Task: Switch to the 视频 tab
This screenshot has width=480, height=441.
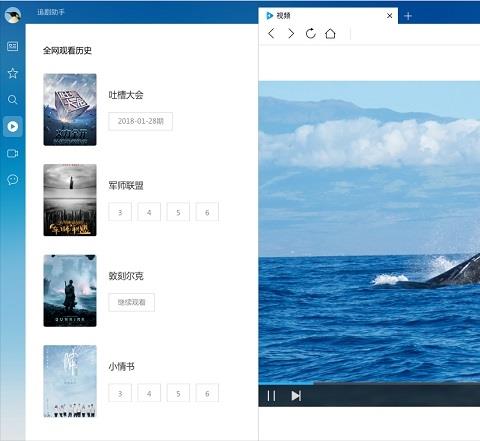Action: click(x=328, y=16)
